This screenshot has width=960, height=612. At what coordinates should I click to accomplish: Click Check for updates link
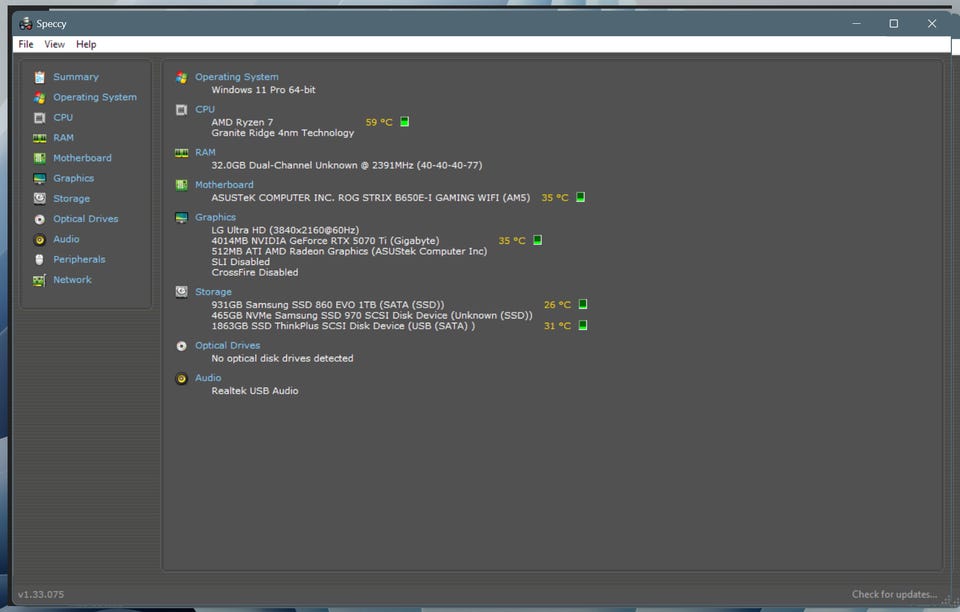click(x=894, y=594)
